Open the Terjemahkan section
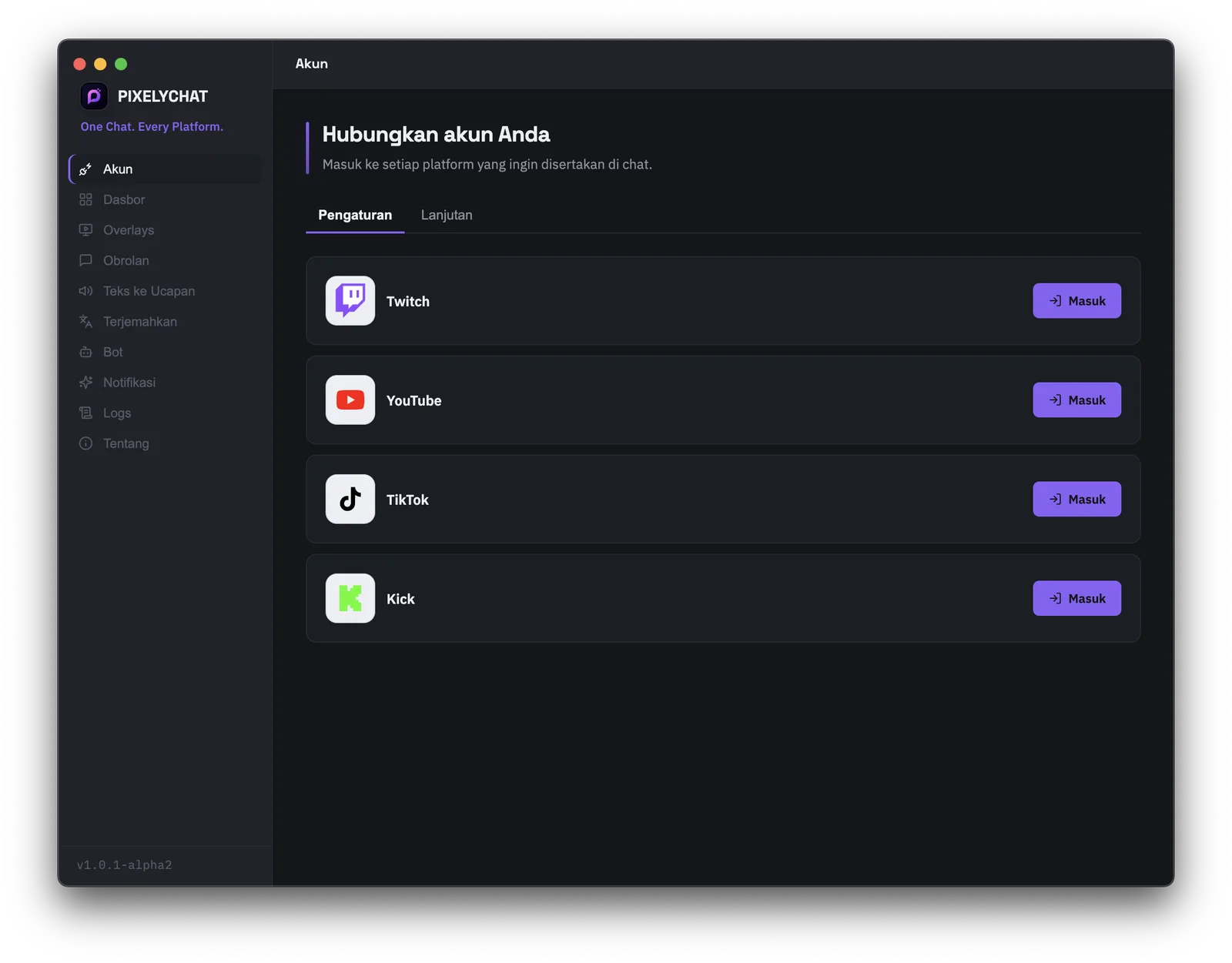 tap(165, 322)
